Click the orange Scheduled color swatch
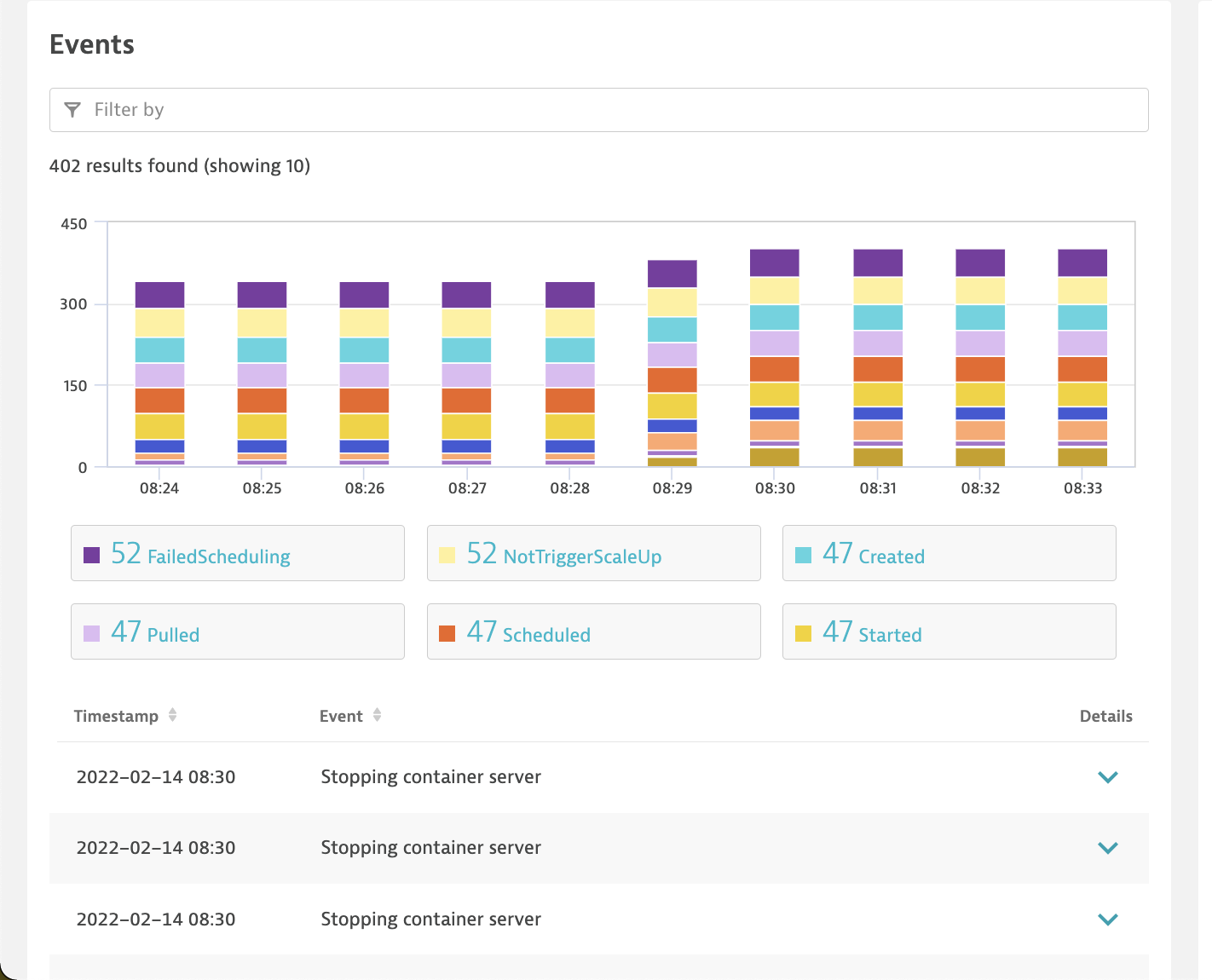The image size is (1212, 980). tap(447, 633)
